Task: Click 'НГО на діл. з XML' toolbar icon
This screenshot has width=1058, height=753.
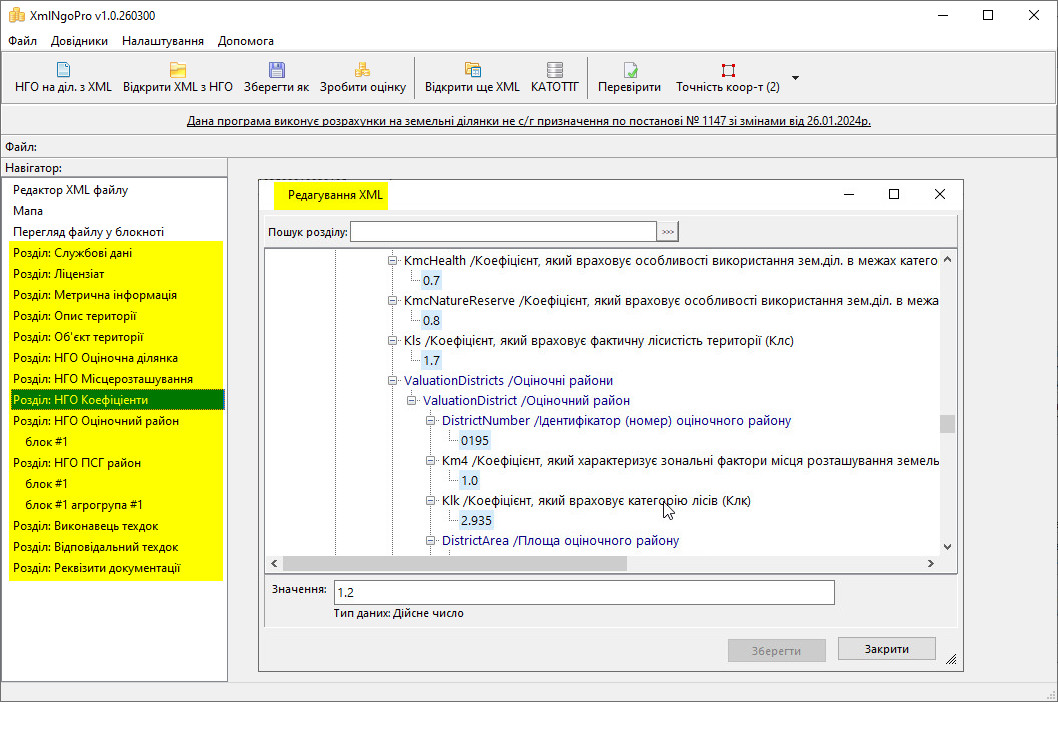Action: (x=63, y=70)
